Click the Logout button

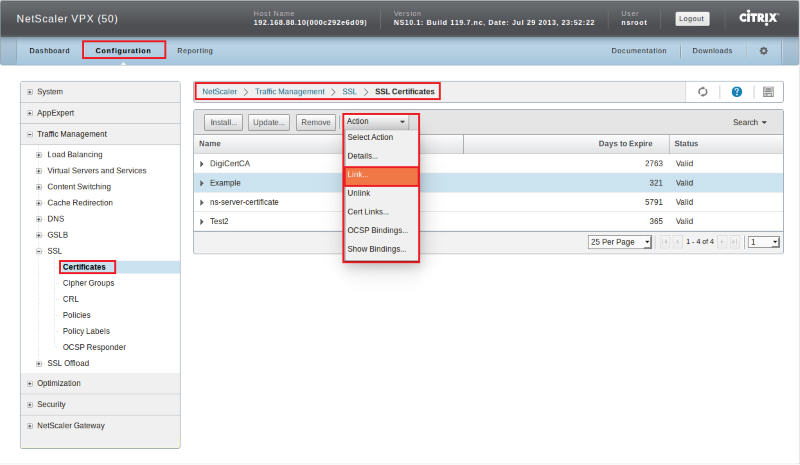click(691, 18)
